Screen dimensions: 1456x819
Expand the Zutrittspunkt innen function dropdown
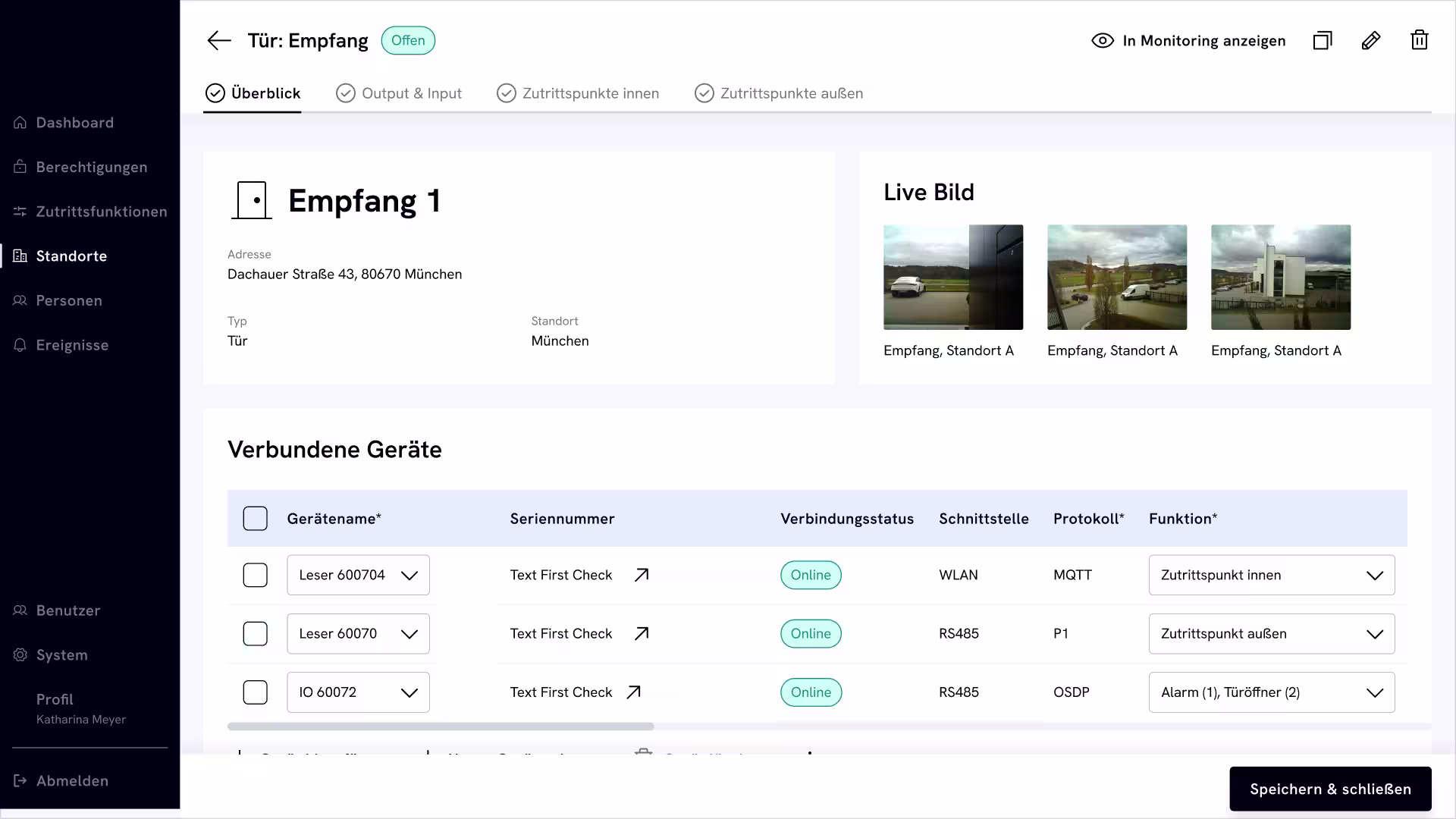[1272, 575]
